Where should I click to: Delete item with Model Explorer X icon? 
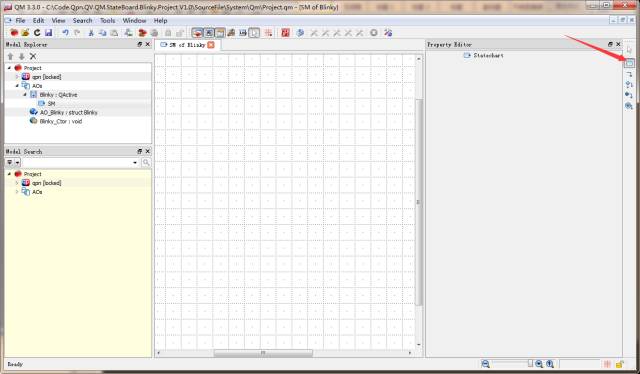pyautogui.click(x=33, y=56)
